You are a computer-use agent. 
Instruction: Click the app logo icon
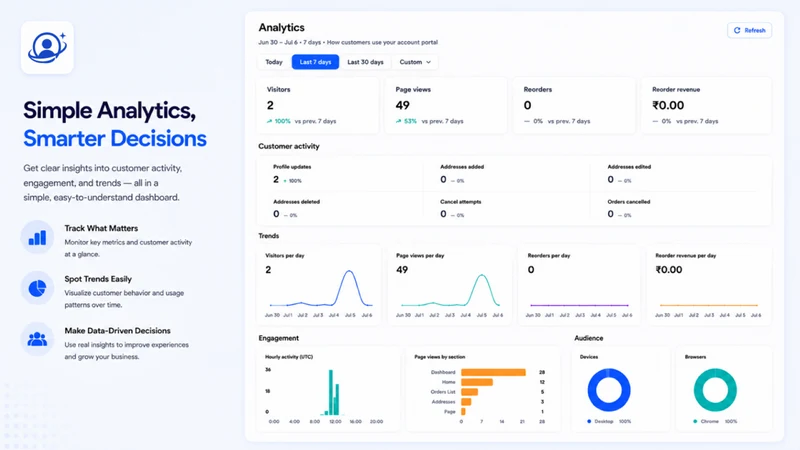(x=47, y=47)
